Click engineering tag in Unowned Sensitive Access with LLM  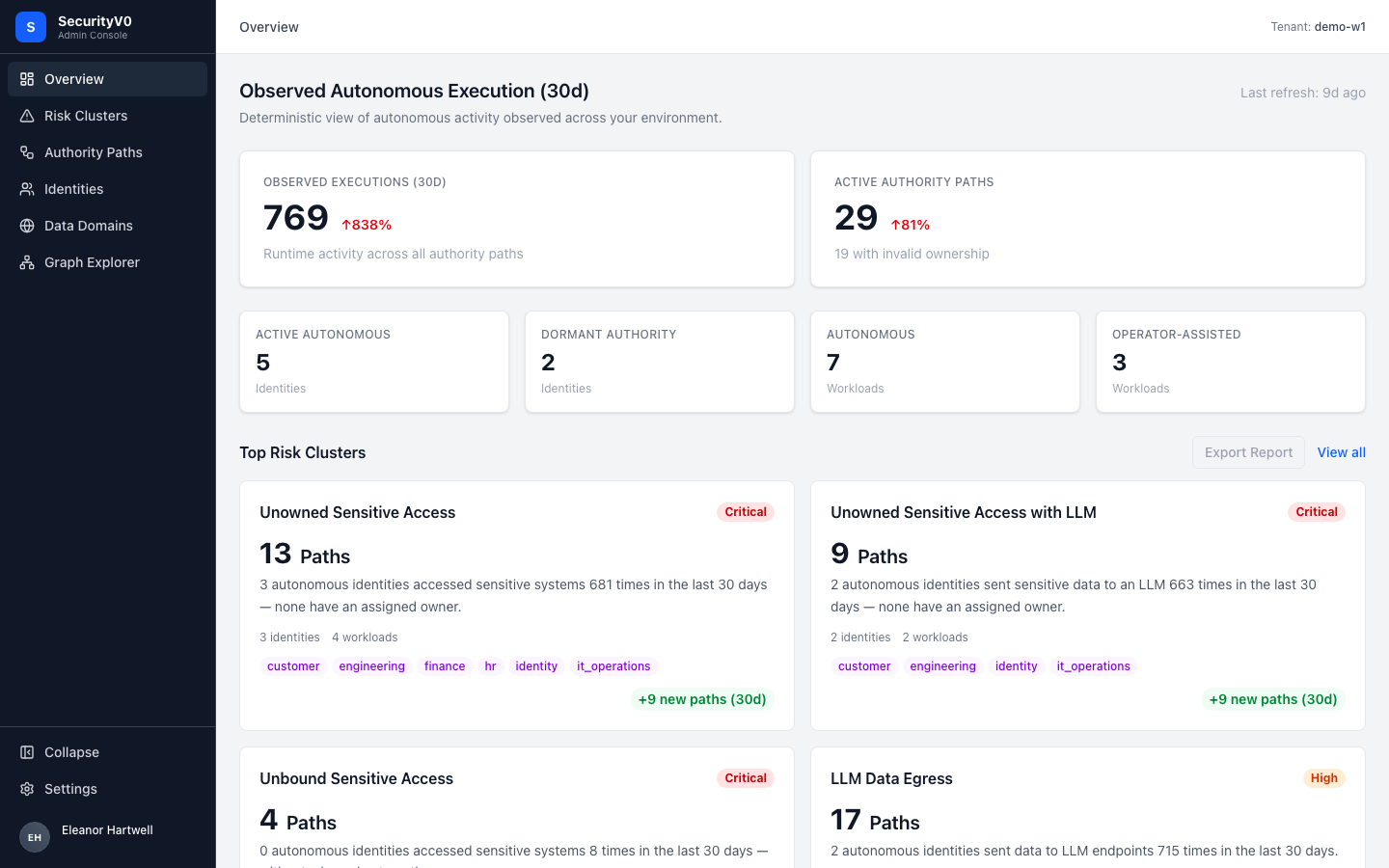click(x=942, y=666)
